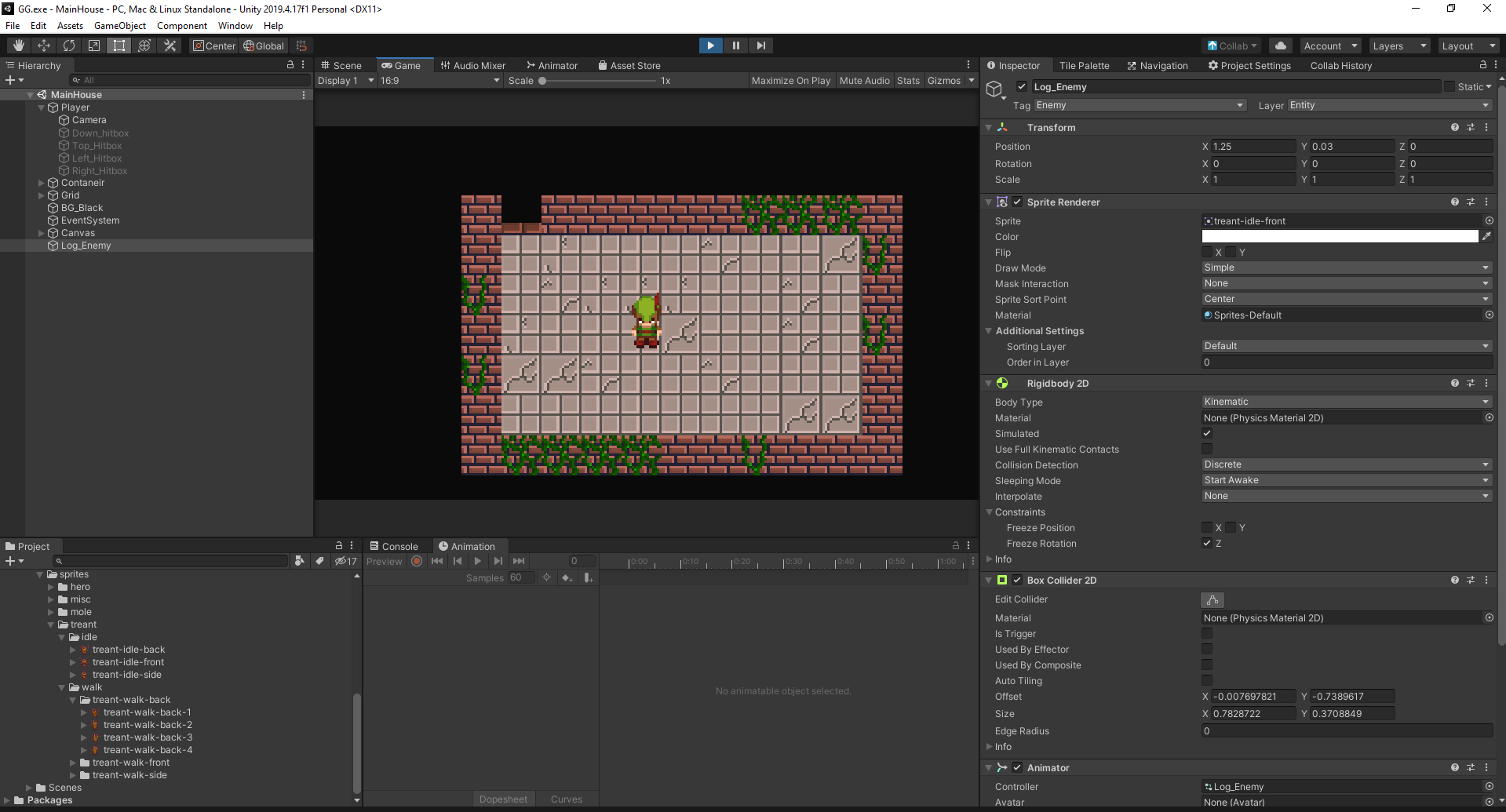Click the Play button

point(710,46)
